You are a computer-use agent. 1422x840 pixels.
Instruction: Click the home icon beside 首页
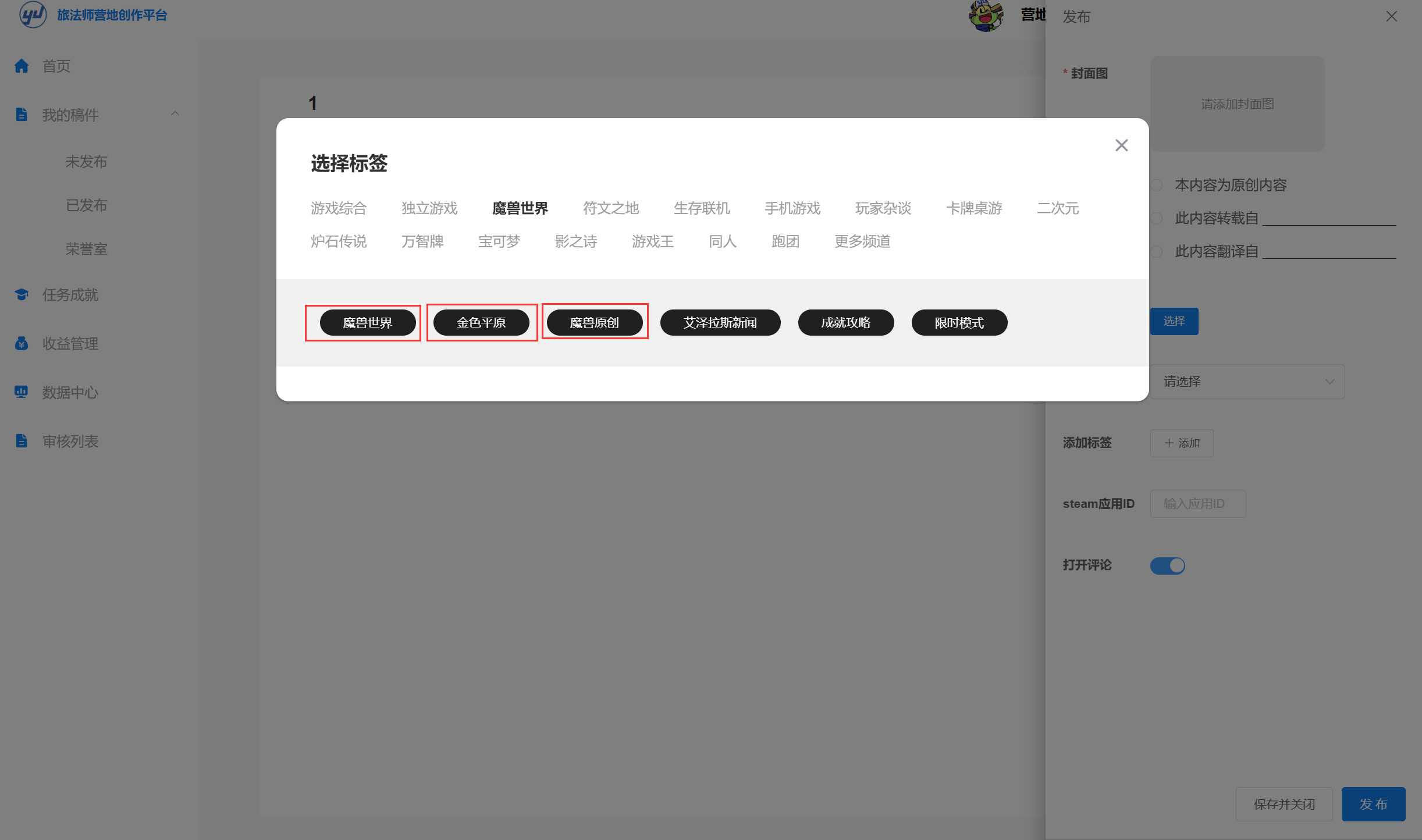click(22, 66)
